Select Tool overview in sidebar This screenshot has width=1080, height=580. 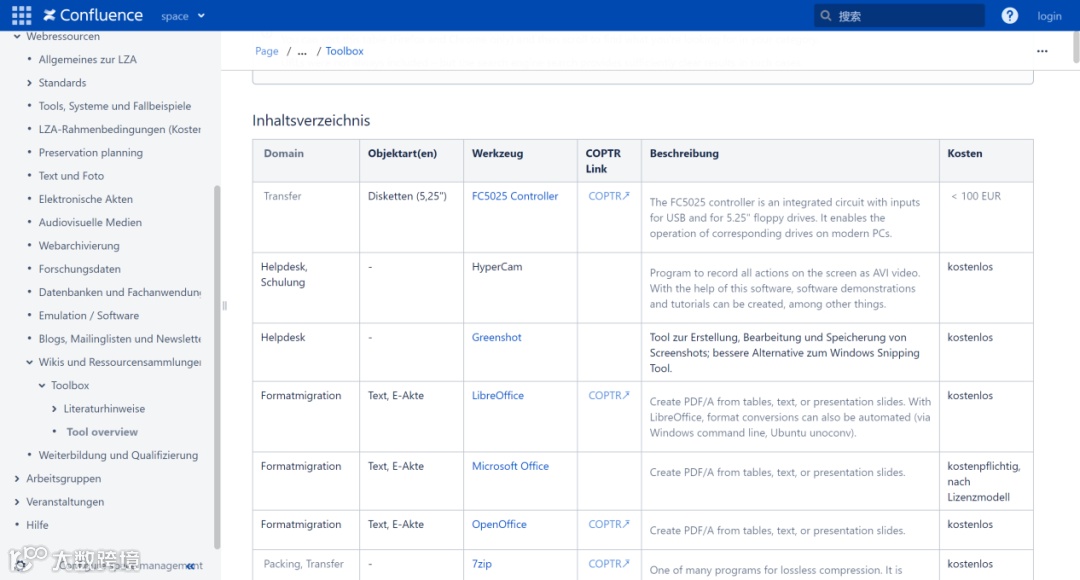(102, 432)
